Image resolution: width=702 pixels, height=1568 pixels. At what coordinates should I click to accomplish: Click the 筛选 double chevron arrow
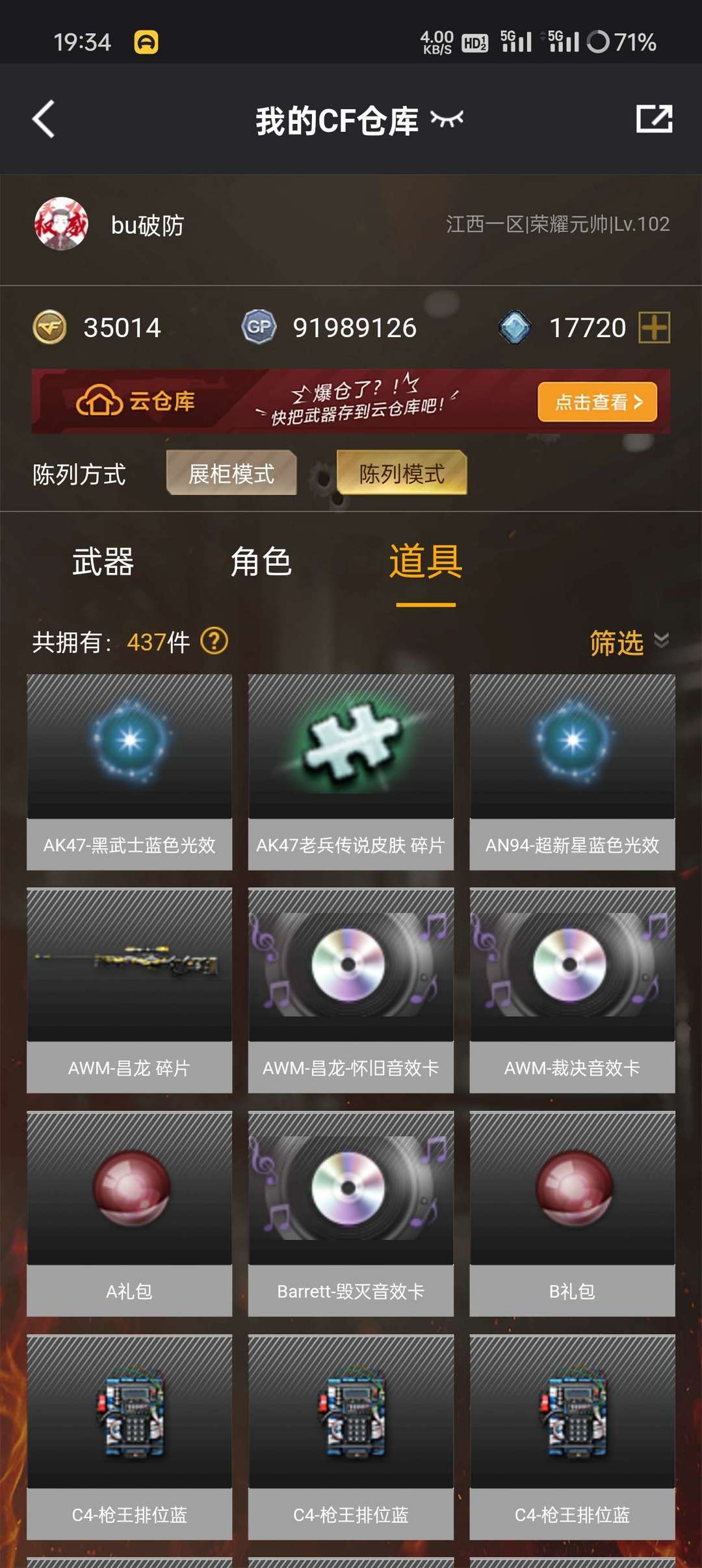click(661, 640)
